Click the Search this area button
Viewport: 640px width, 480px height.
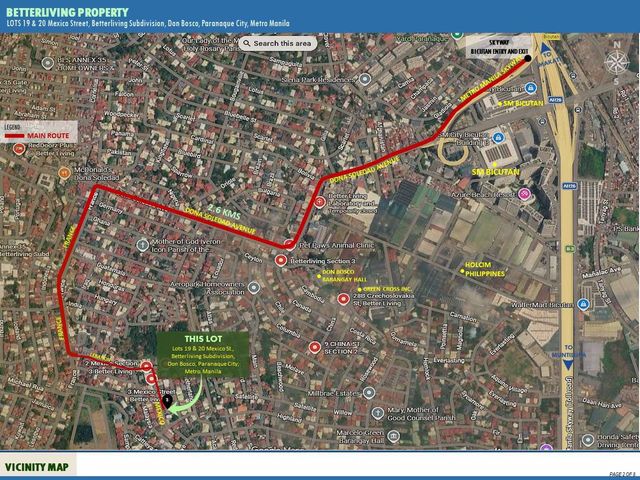(x=278, y=43)
